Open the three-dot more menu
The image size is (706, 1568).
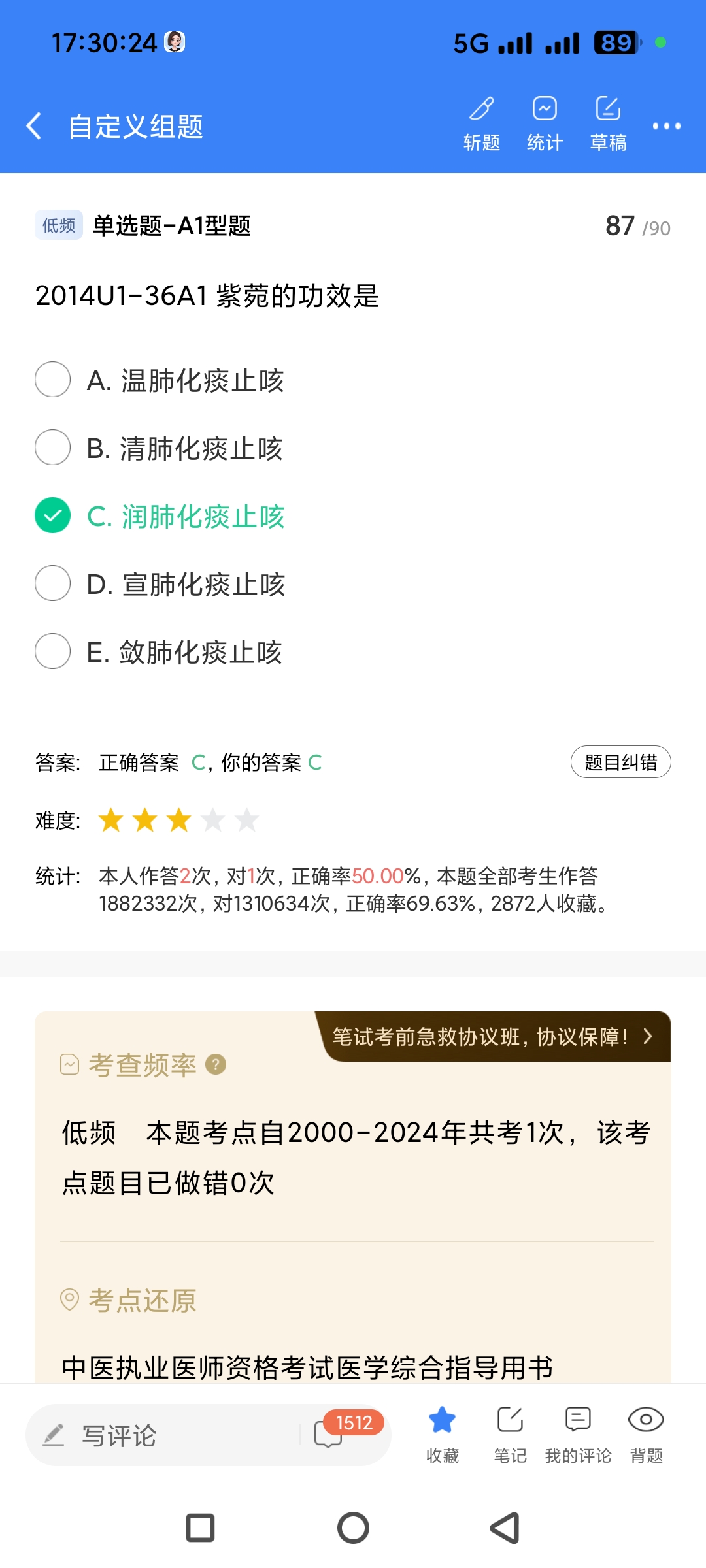666,126
